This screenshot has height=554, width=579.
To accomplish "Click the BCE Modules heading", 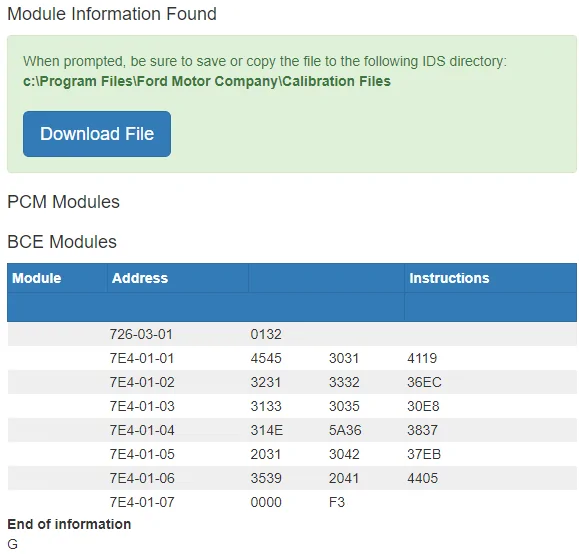I will click(62, 242).
